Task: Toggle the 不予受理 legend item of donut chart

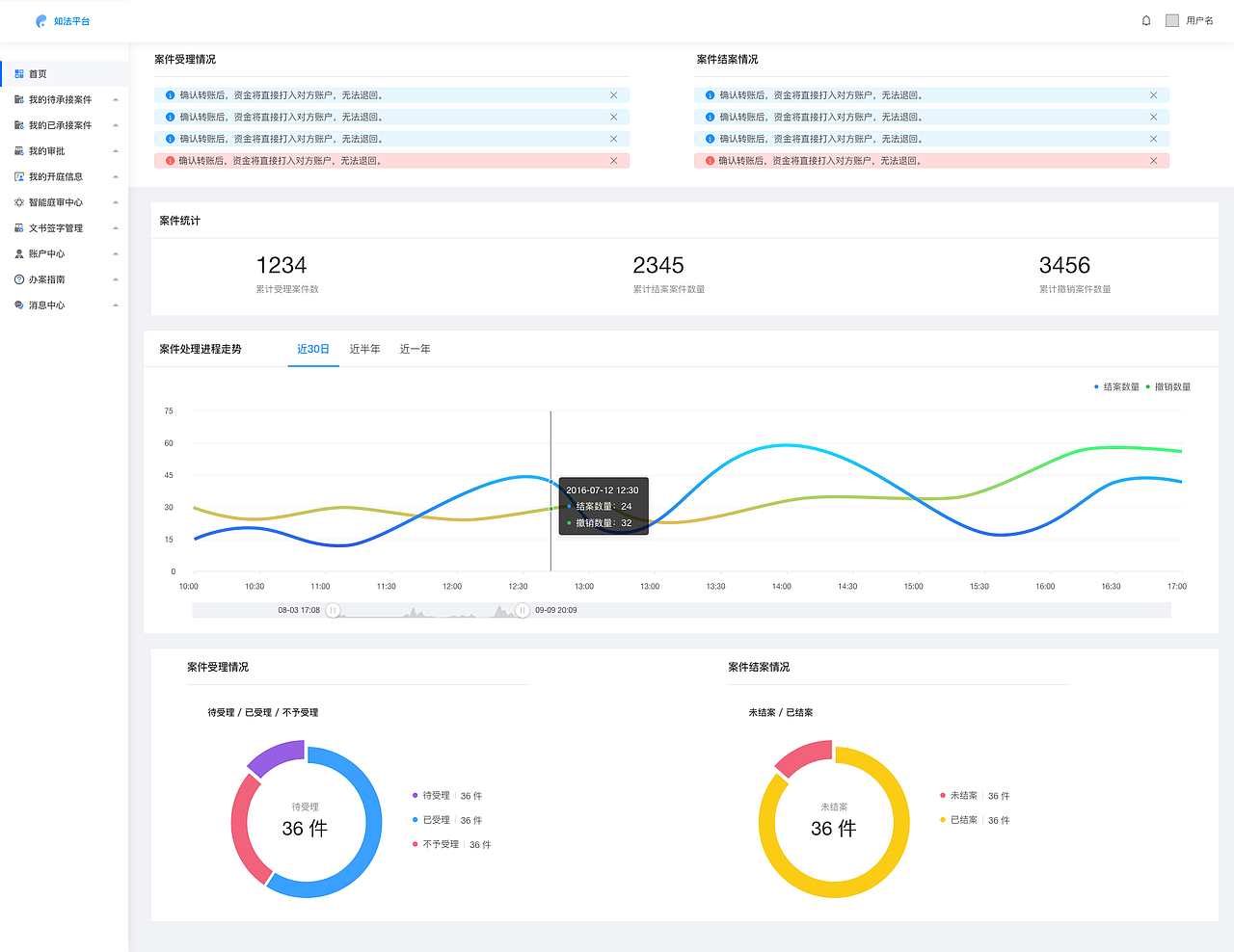Action: pyautogui.click(x=452, y=844)
